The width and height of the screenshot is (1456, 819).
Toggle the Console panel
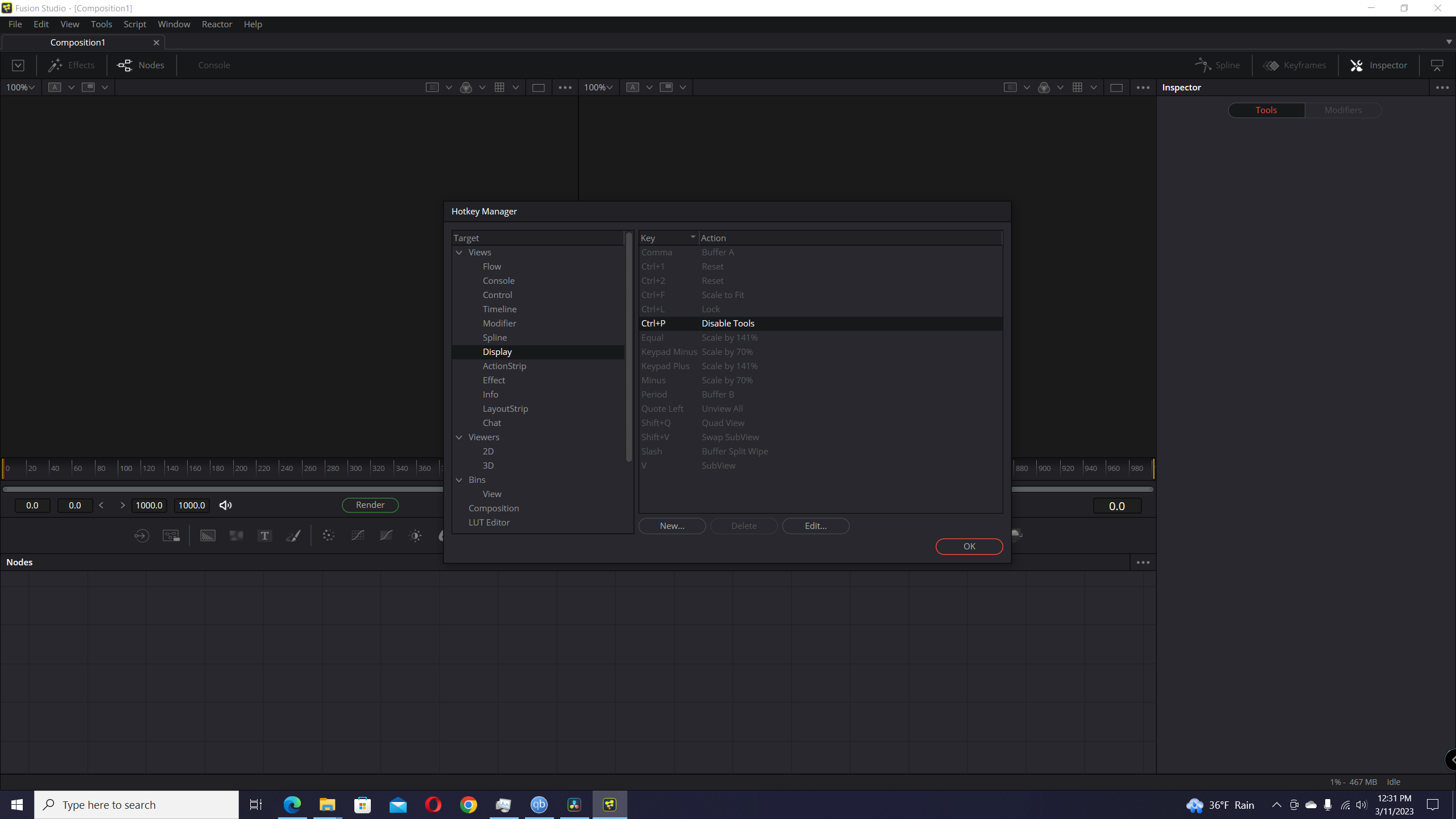point(214,65)
